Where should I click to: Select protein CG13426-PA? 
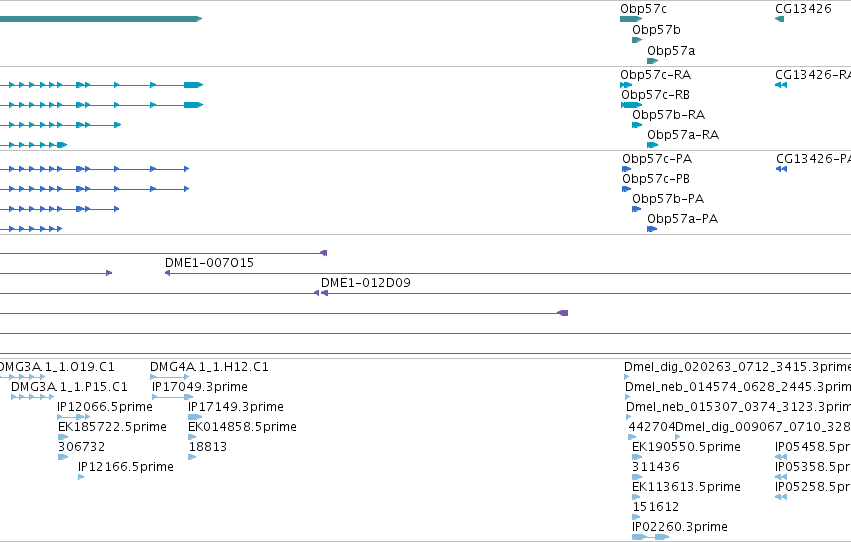814,159
